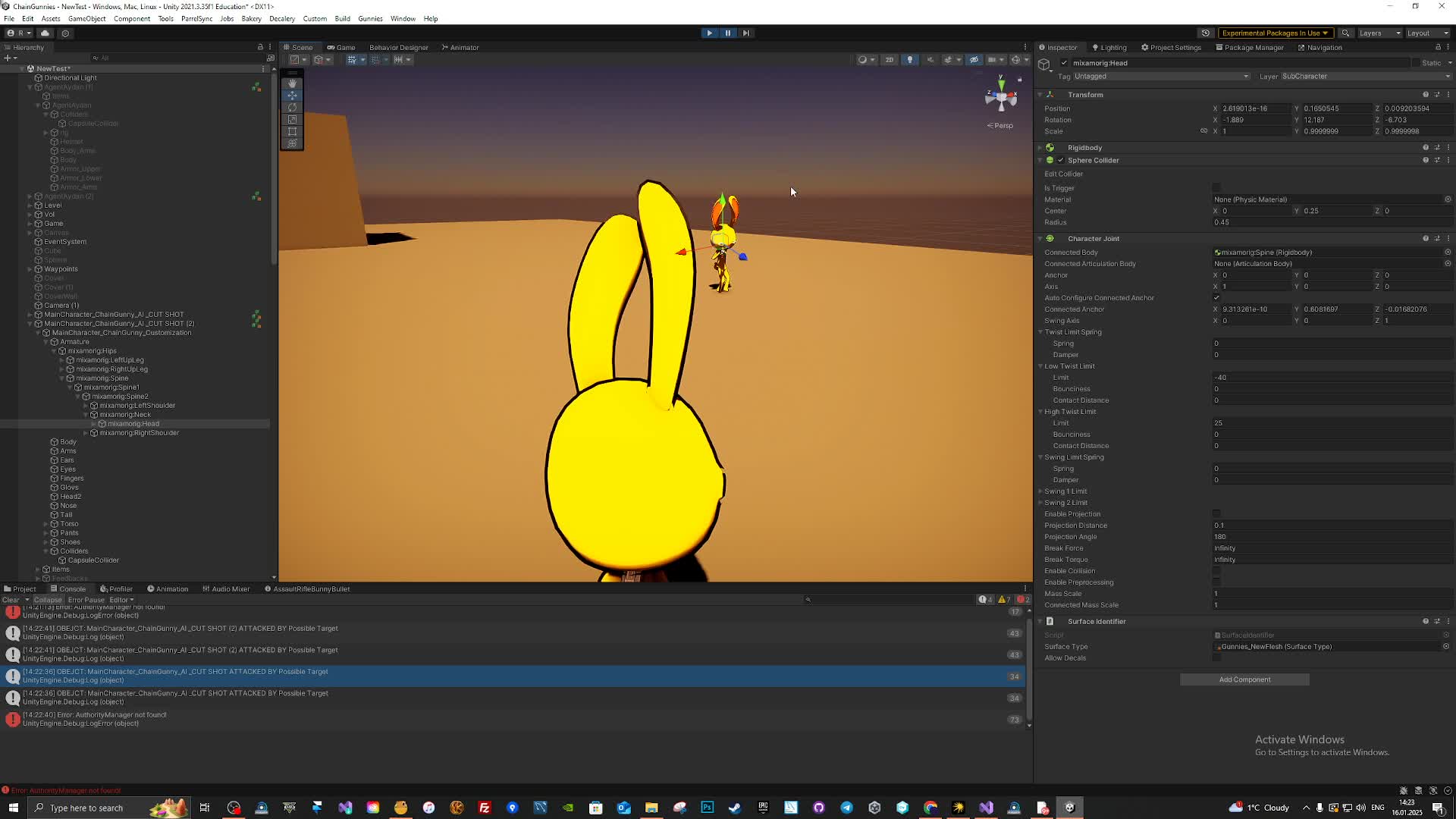Toggle scene lighting lightbulb icon

click(x=909, y=60)
